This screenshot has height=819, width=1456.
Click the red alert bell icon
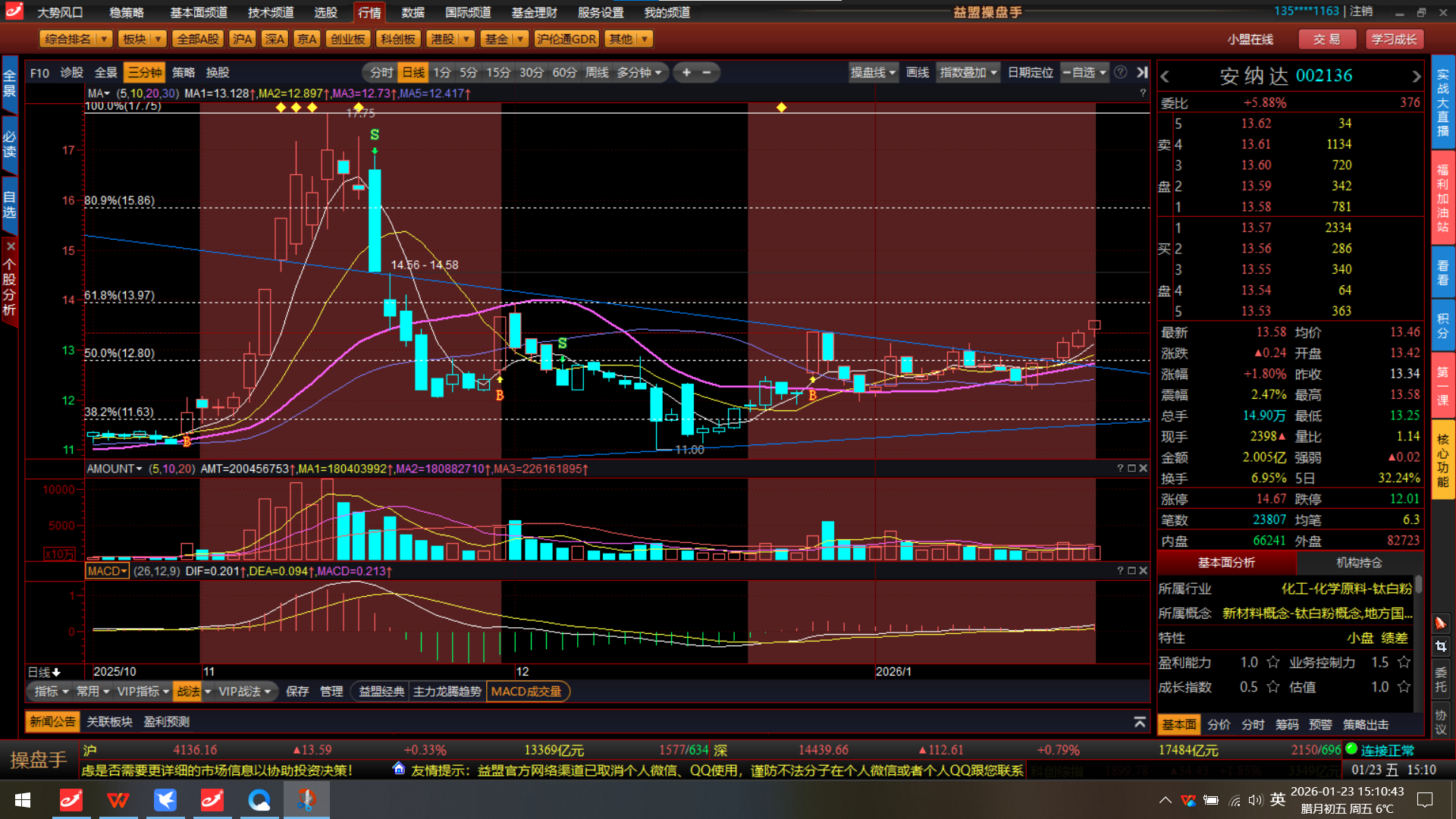(x=1441, y=623)
